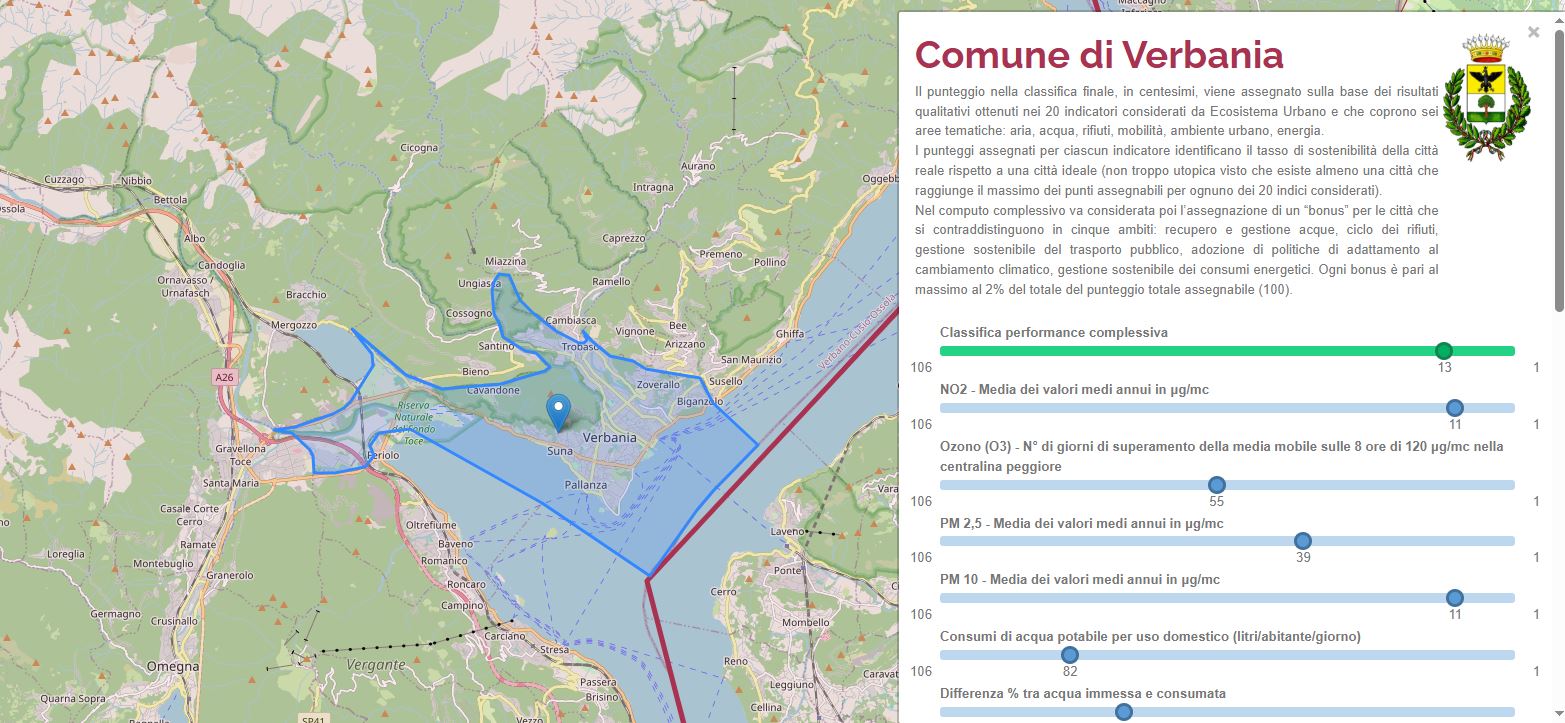This screenshot has height=723, width=1565.
Task: Click the 'Verbania' city label on the map
Action: point(609,438)
